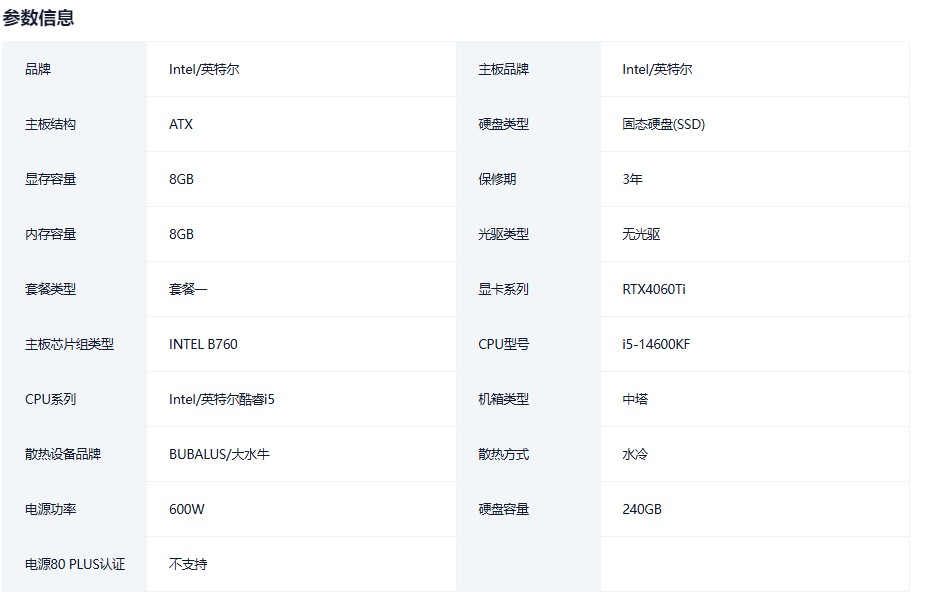This screenshot has width=925, height=604.
Task: Click the 电源80 PLUS认证 label cell
Action: (75, 564)
